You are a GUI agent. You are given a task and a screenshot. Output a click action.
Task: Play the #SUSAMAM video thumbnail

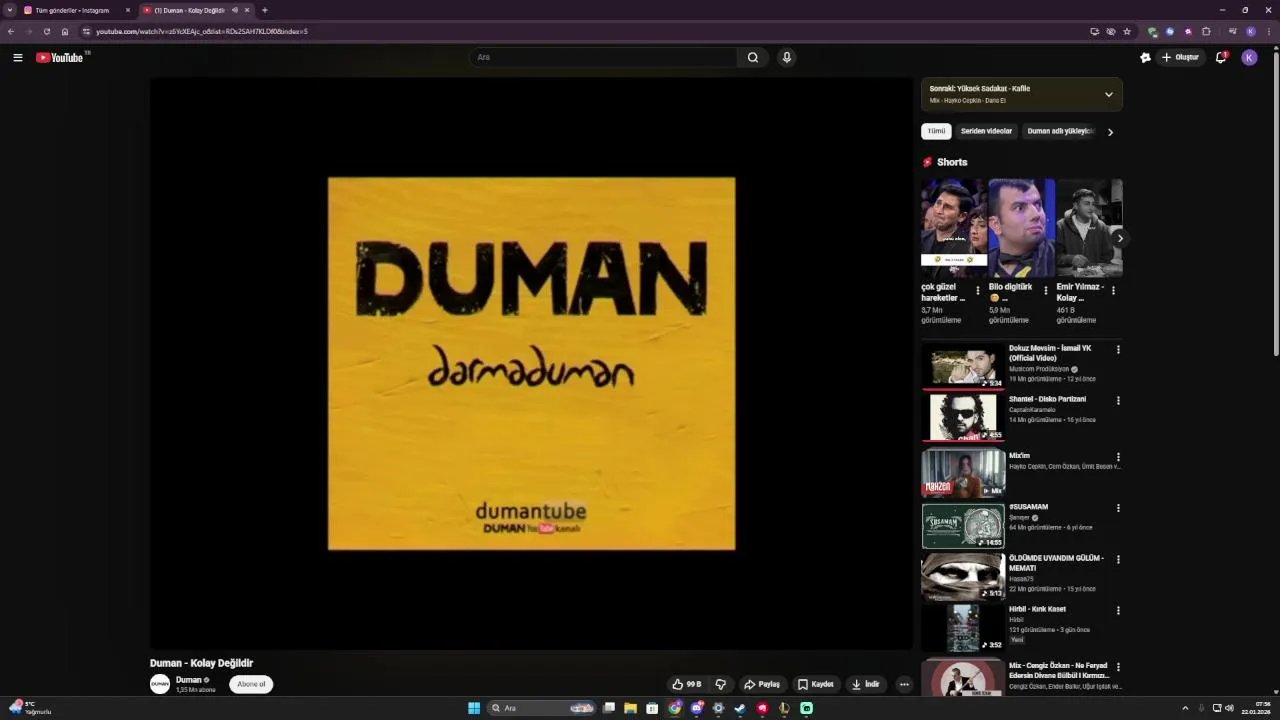963,525
